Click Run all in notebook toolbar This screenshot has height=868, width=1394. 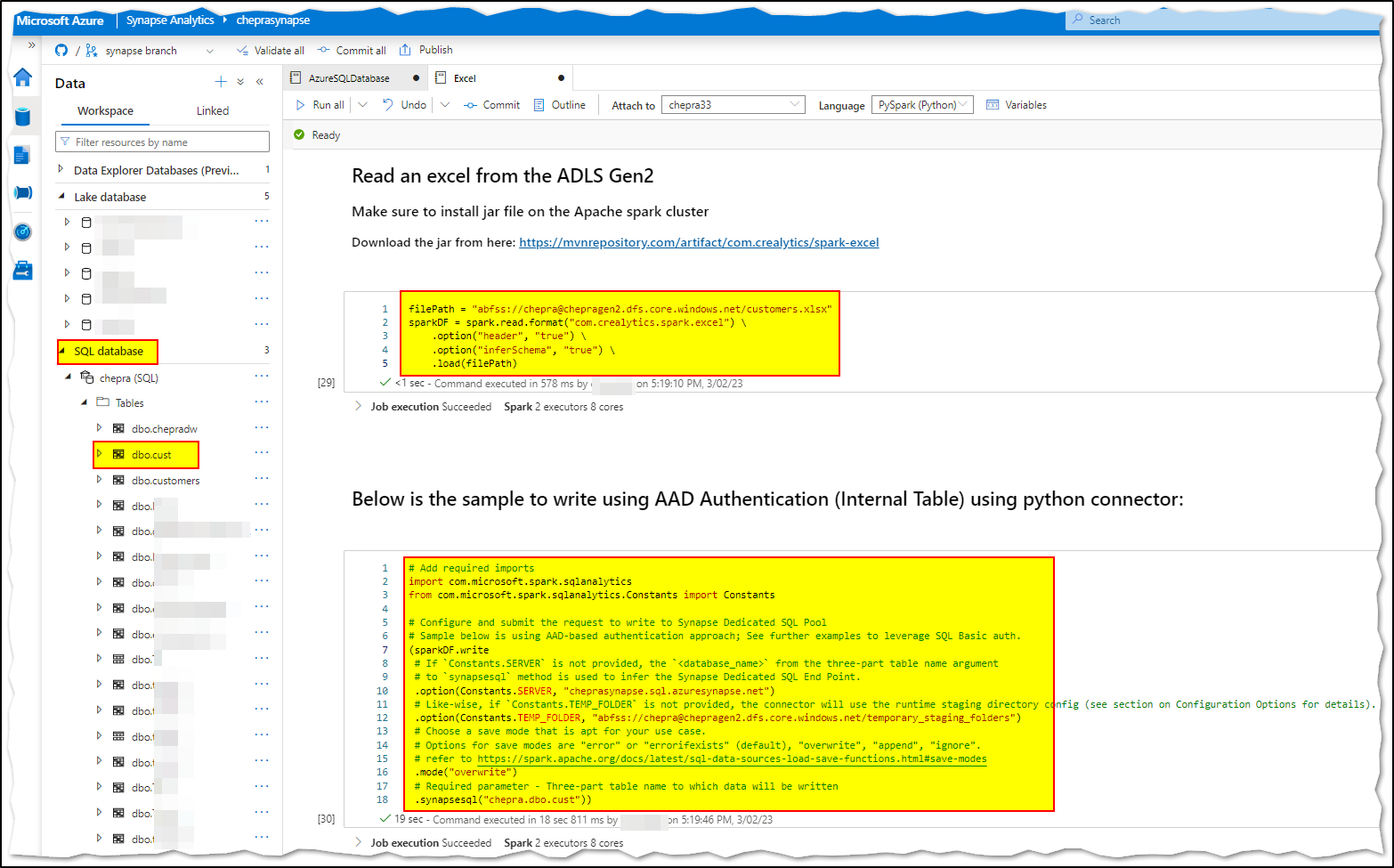[320, 105]
